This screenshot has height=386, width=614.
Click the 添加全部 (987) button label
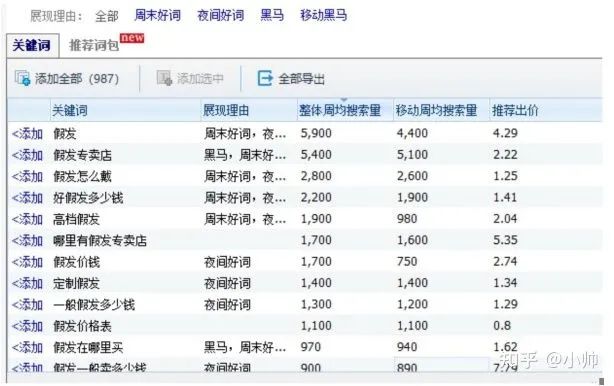(x=77, y=79)
